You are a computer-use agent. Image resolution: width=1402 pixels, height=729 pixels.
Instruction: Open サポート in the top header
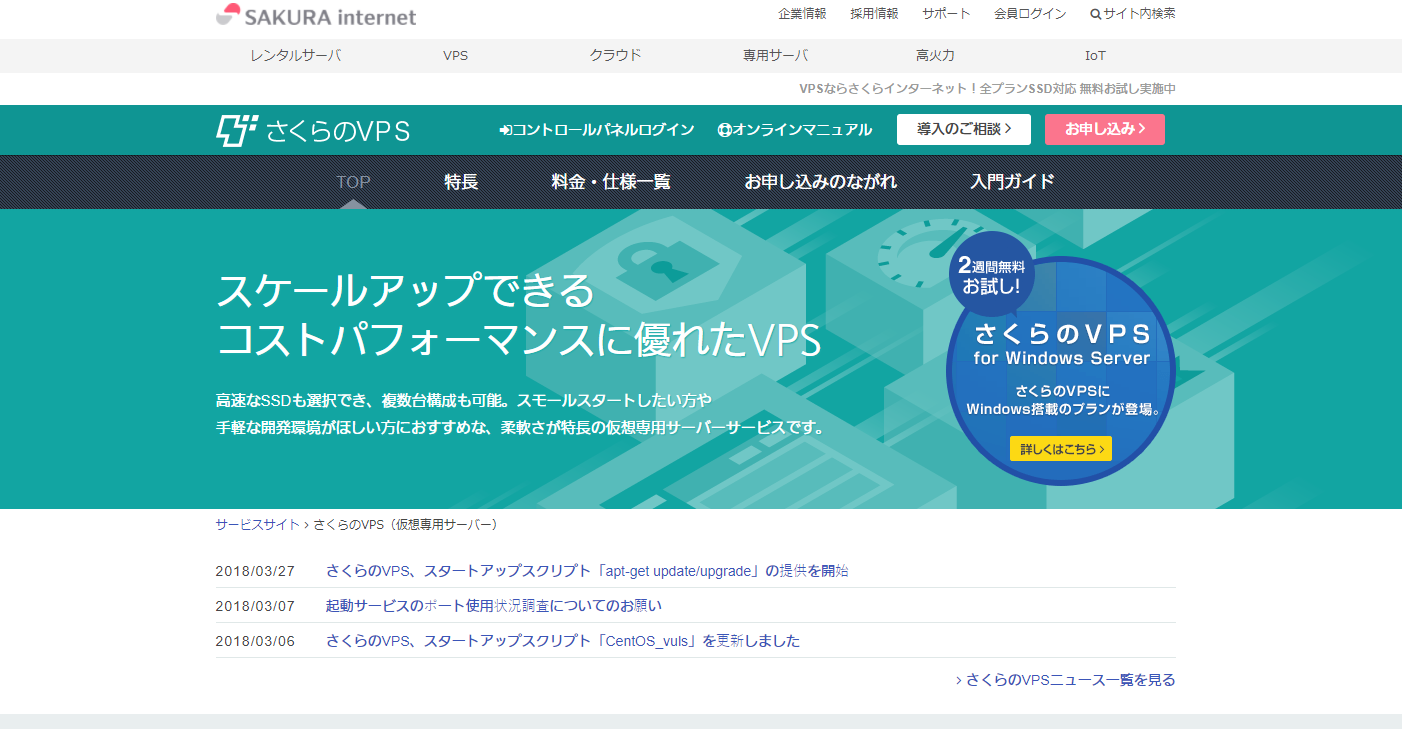pos(946,14)
